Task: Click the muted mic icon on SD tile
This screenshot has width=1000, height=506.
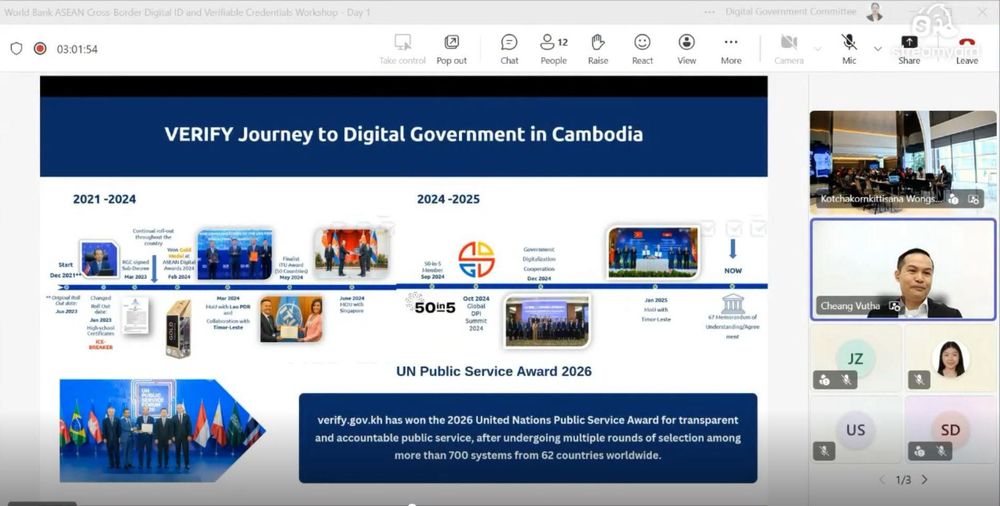Action: click(x=941, y=451)
